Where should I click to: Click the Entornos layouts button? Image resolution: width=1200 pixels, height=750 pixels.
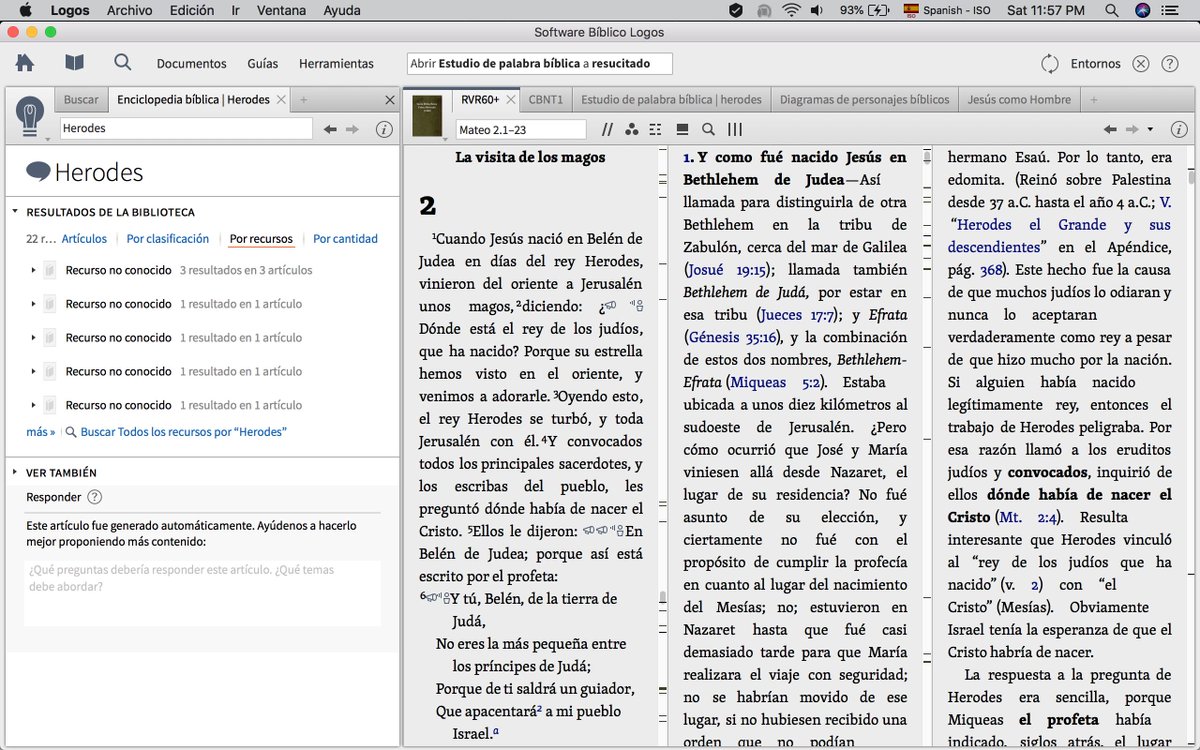click(1095, 63)
